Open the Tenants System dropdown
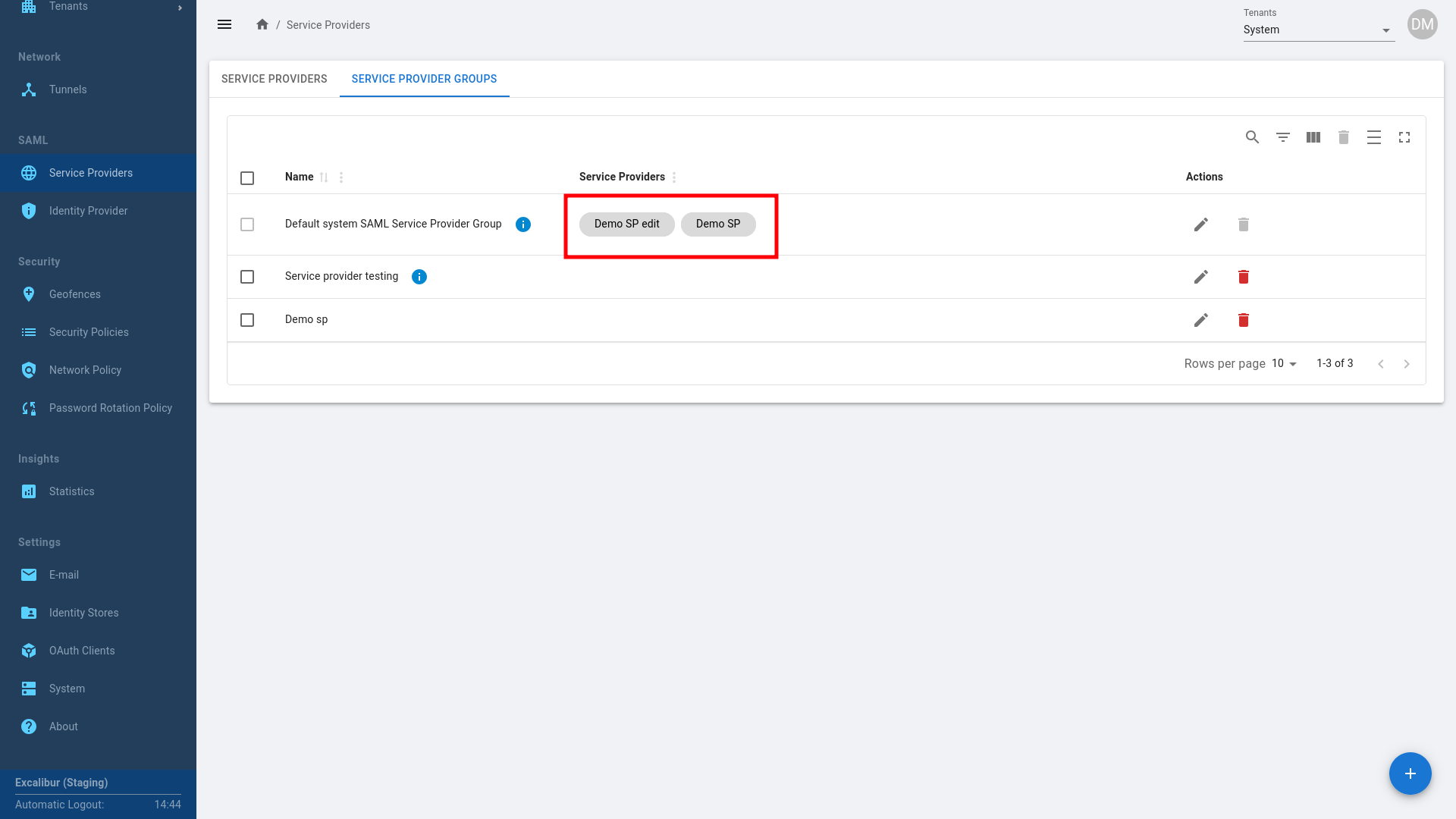 1318,30
